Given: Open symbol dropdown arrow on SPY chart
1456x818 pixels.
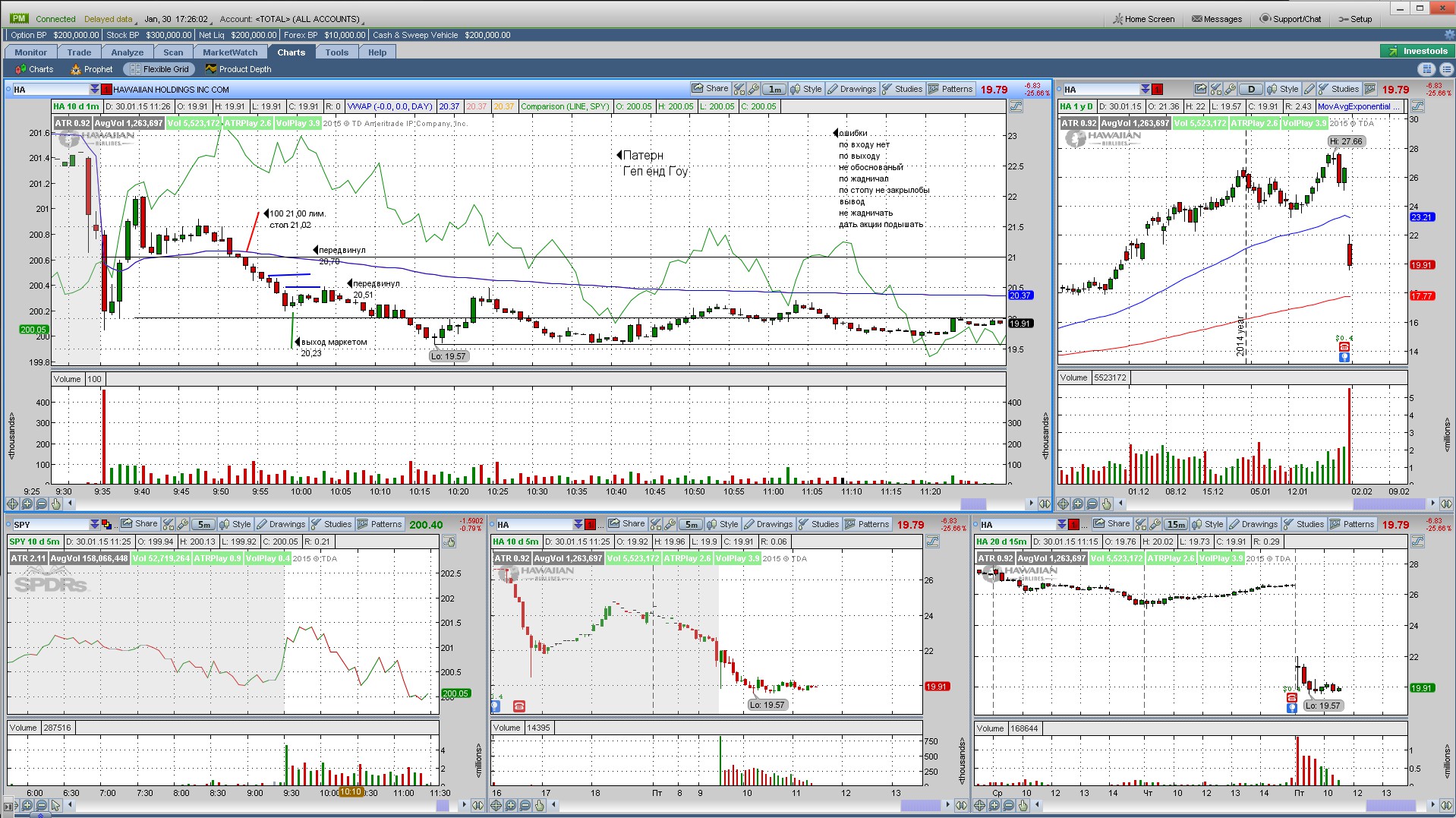Looking at the screenshot, I should coord(94,525).
